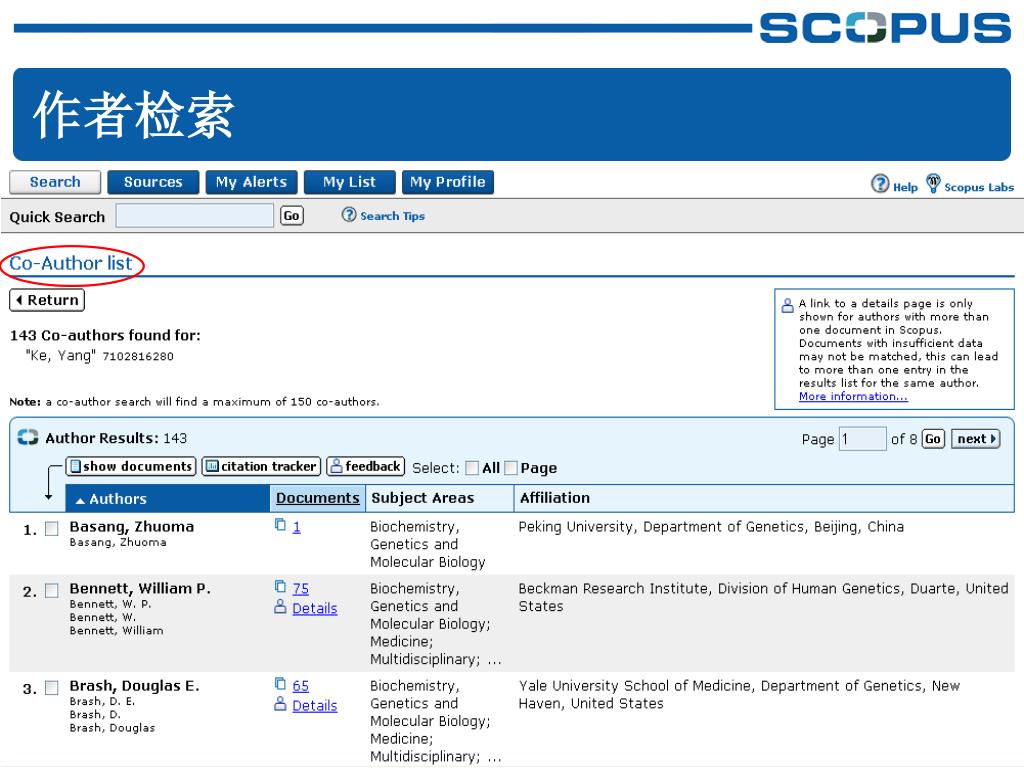This screenshot has height=768, width=1024.
Task: Click the Co-Author list heading
Action: point(71,263)
